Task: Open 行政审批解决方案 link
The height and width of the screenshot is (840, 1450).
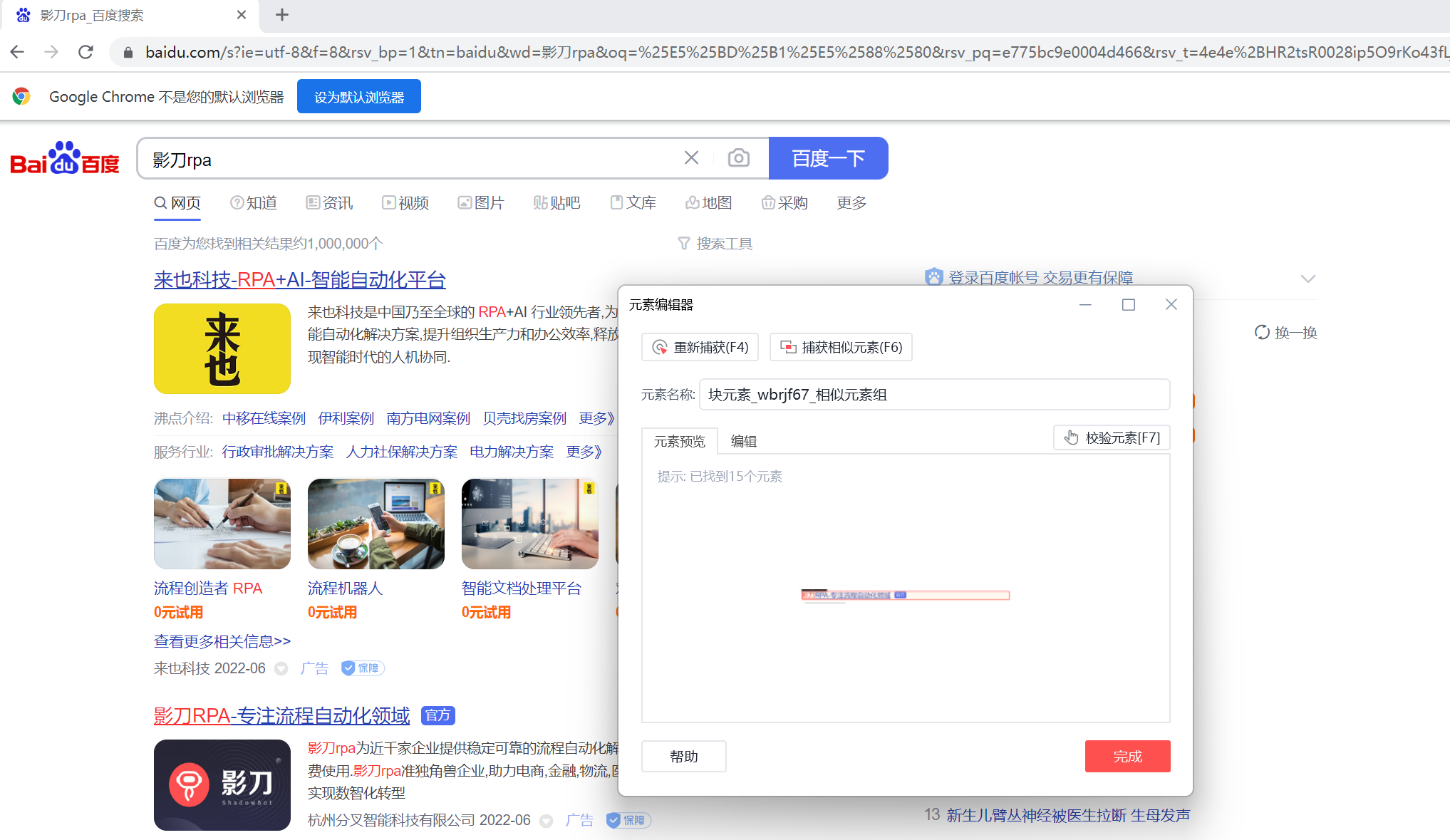Action: pyautogui.click(x=277, y=452)
